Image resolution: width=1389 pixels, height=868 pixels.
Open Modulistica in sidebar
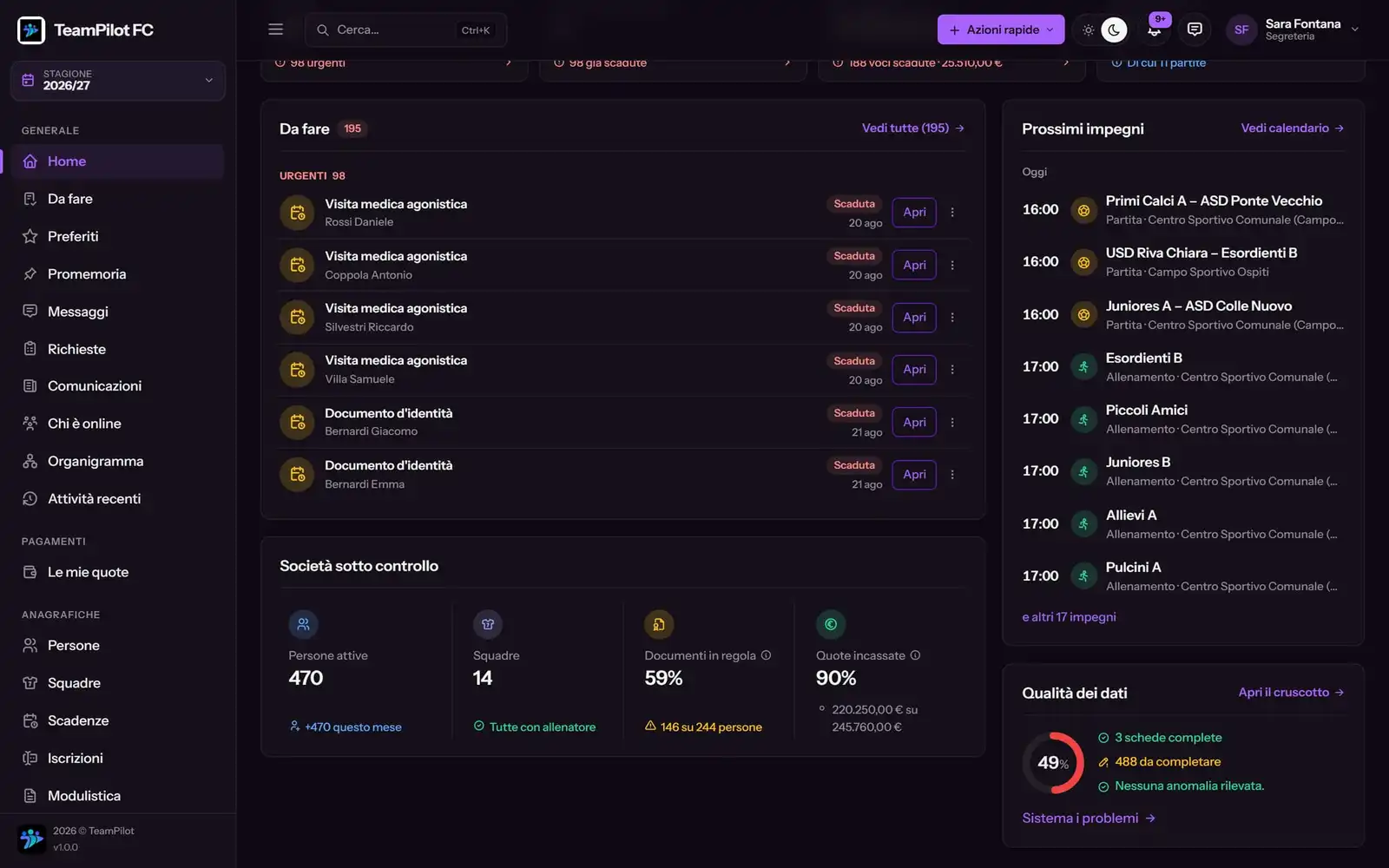118,796
